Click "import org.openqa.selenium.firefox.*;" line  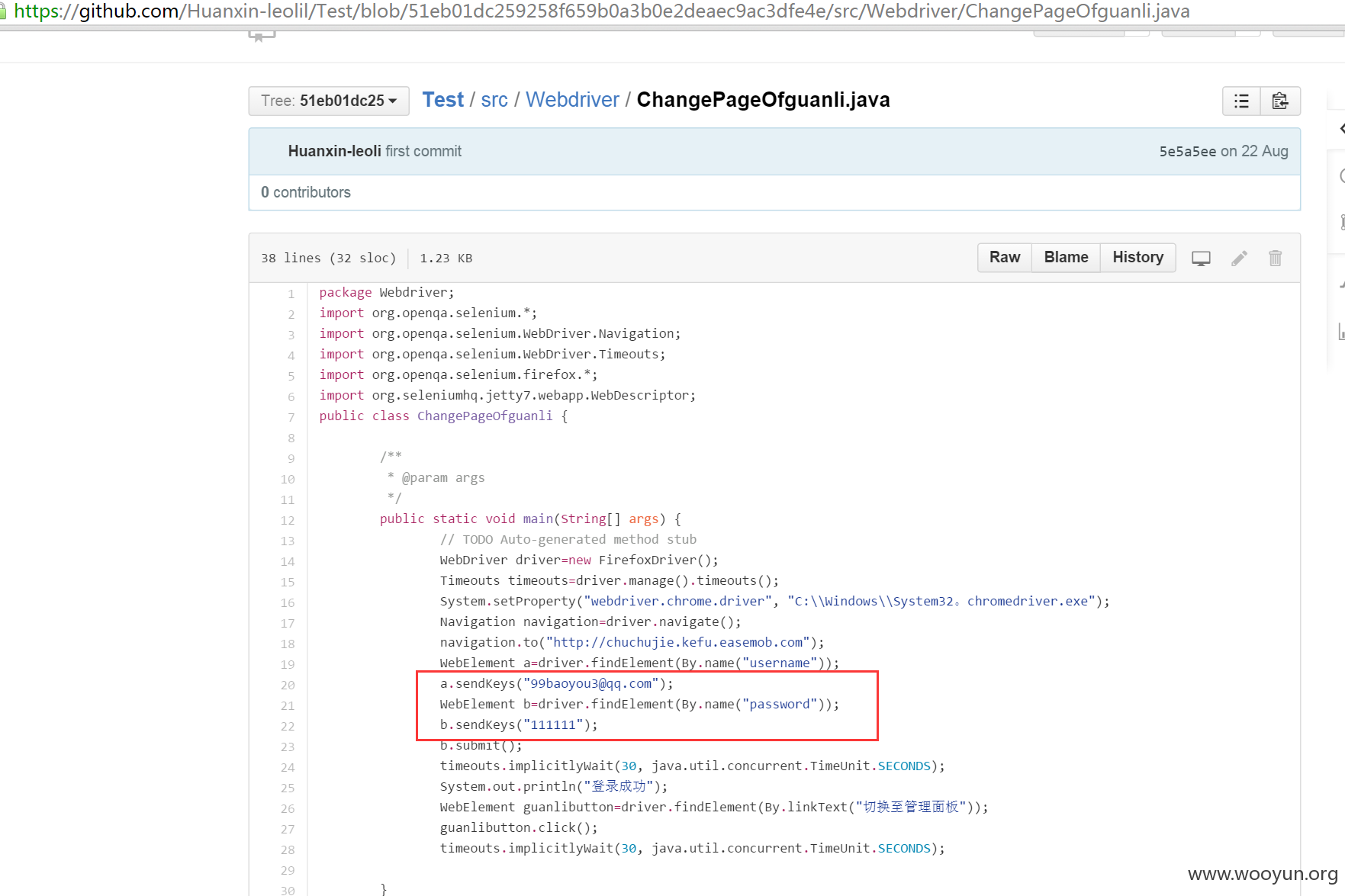(458, 374)
